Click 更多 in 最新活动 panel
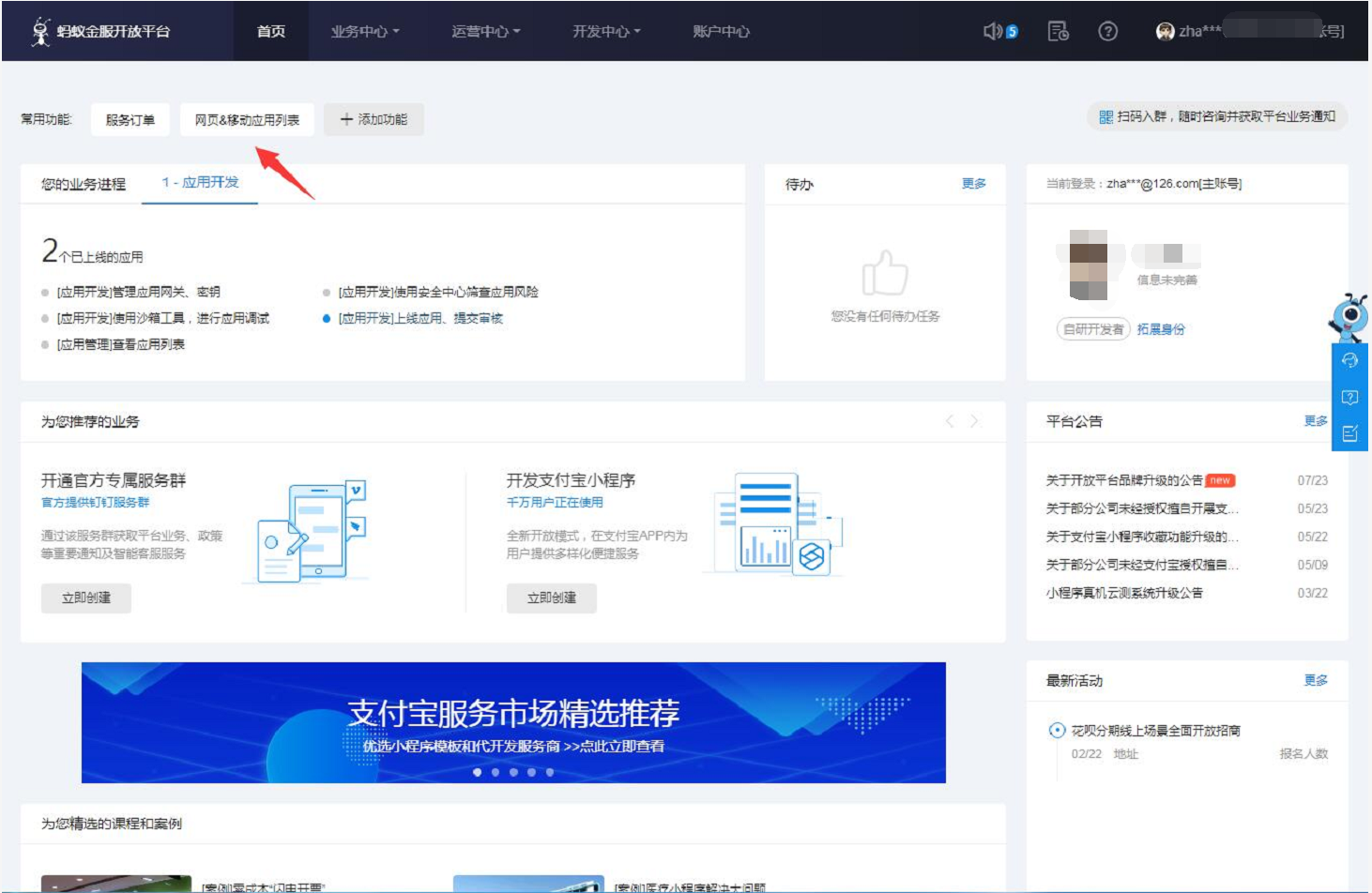Viewport: 1372px width, 893px height. [x=1316, y=680]
